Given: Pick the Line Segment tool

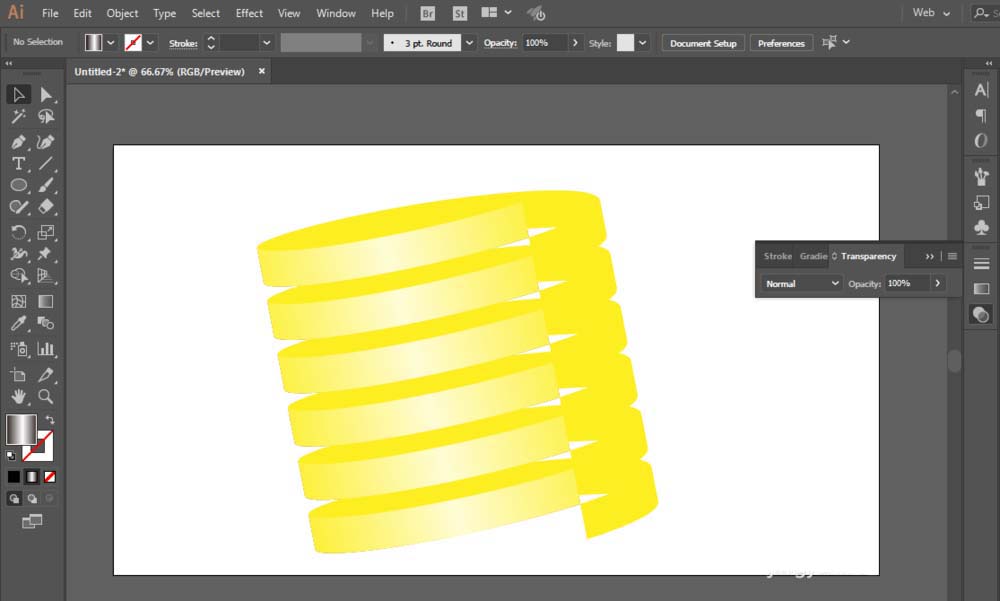Looking at the screenshot, I should (46, 163).
